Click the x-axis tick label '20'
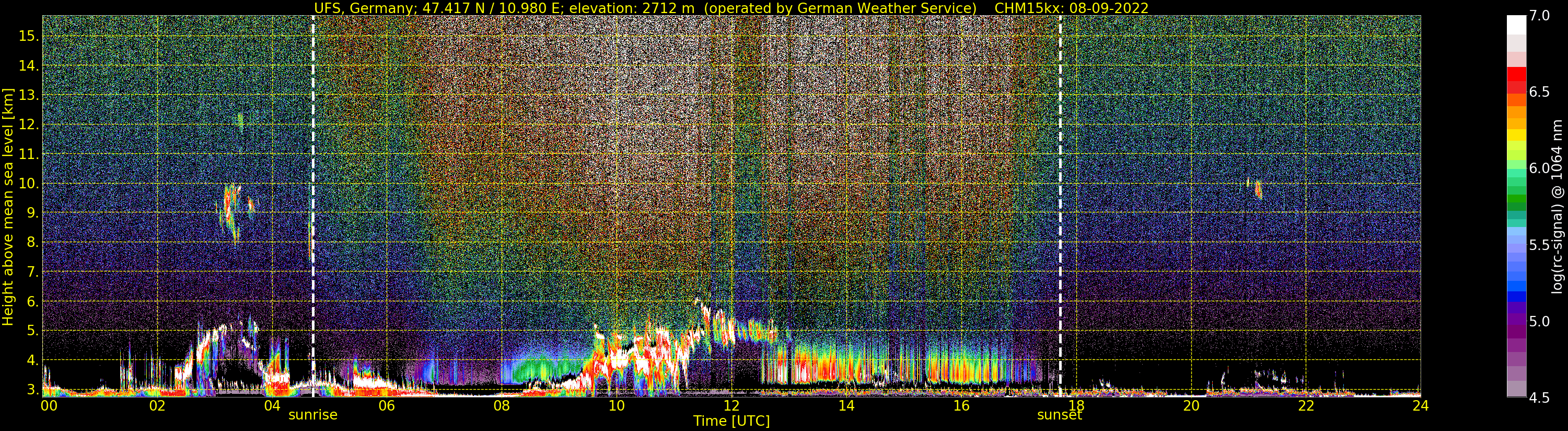This screenshot has width=1568, height=431. point(1191,406)
